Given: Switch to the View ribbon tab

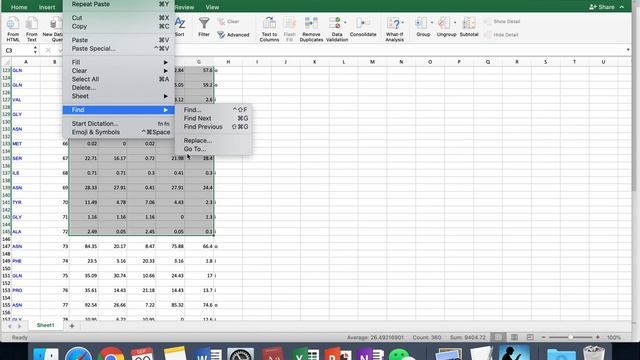Looking at the screenshot, I should tap(212, 7).
